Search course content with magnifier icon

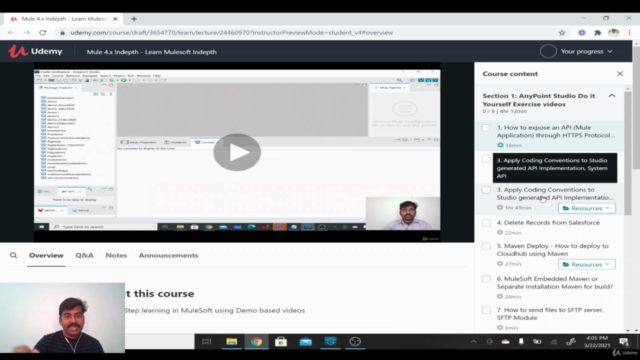pyautogui.click(x=13, y=256)
